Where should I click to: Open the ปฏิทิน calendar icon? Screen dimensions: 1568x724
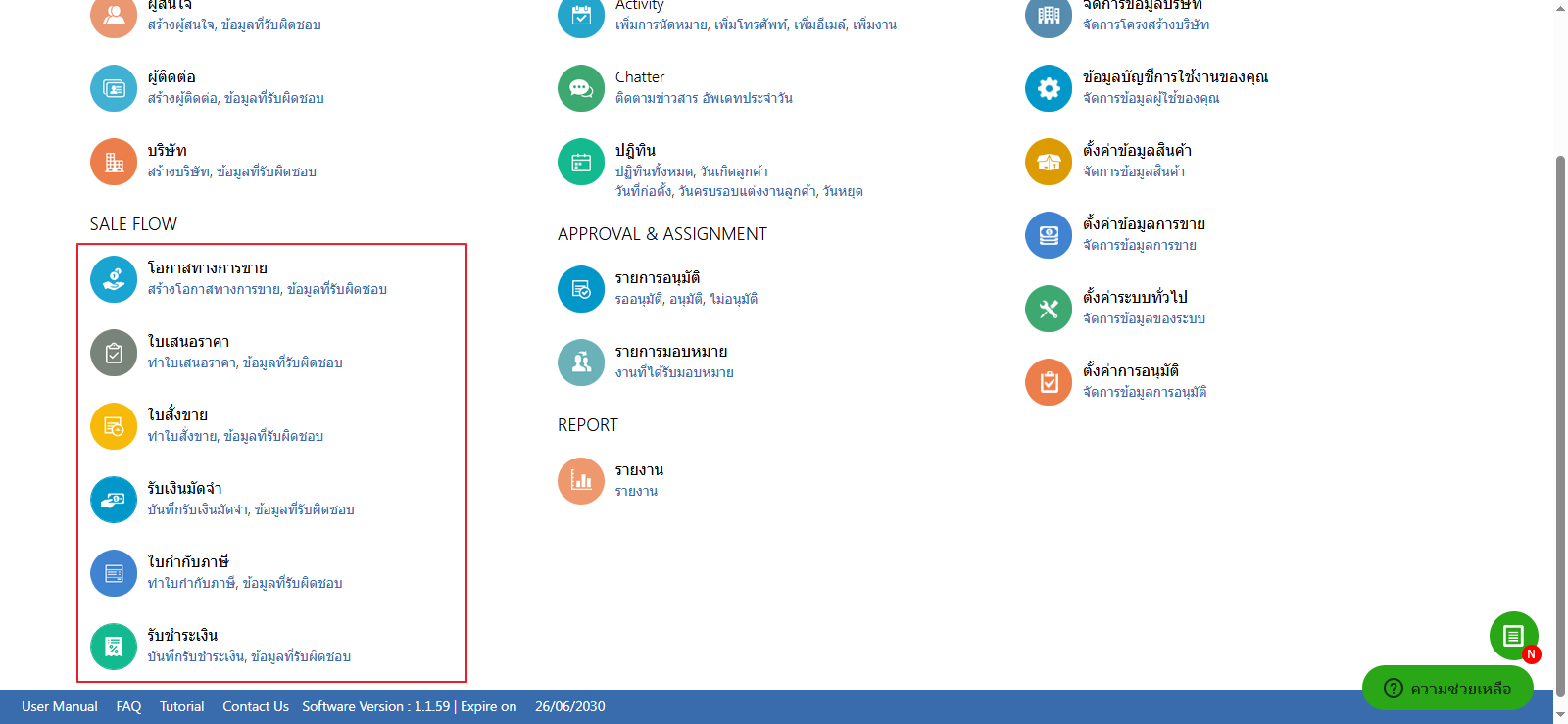[581, 162]
